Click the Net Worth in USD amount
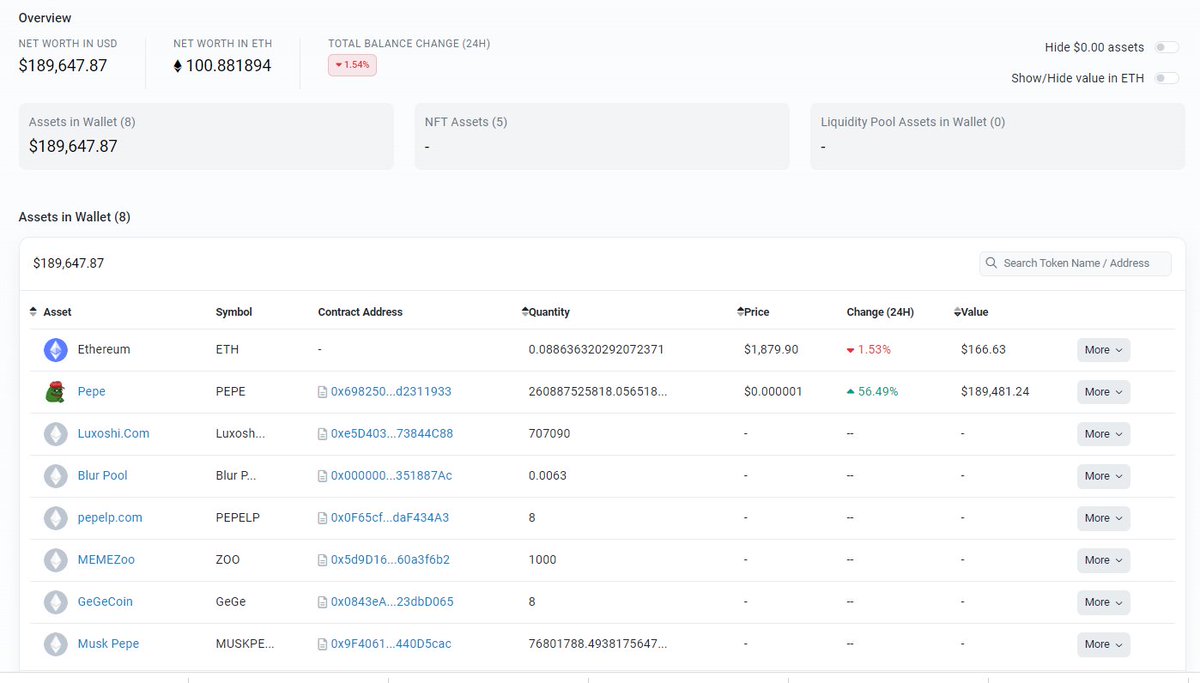The height and width of the screenshot is (683, 1200). (63, 66)
